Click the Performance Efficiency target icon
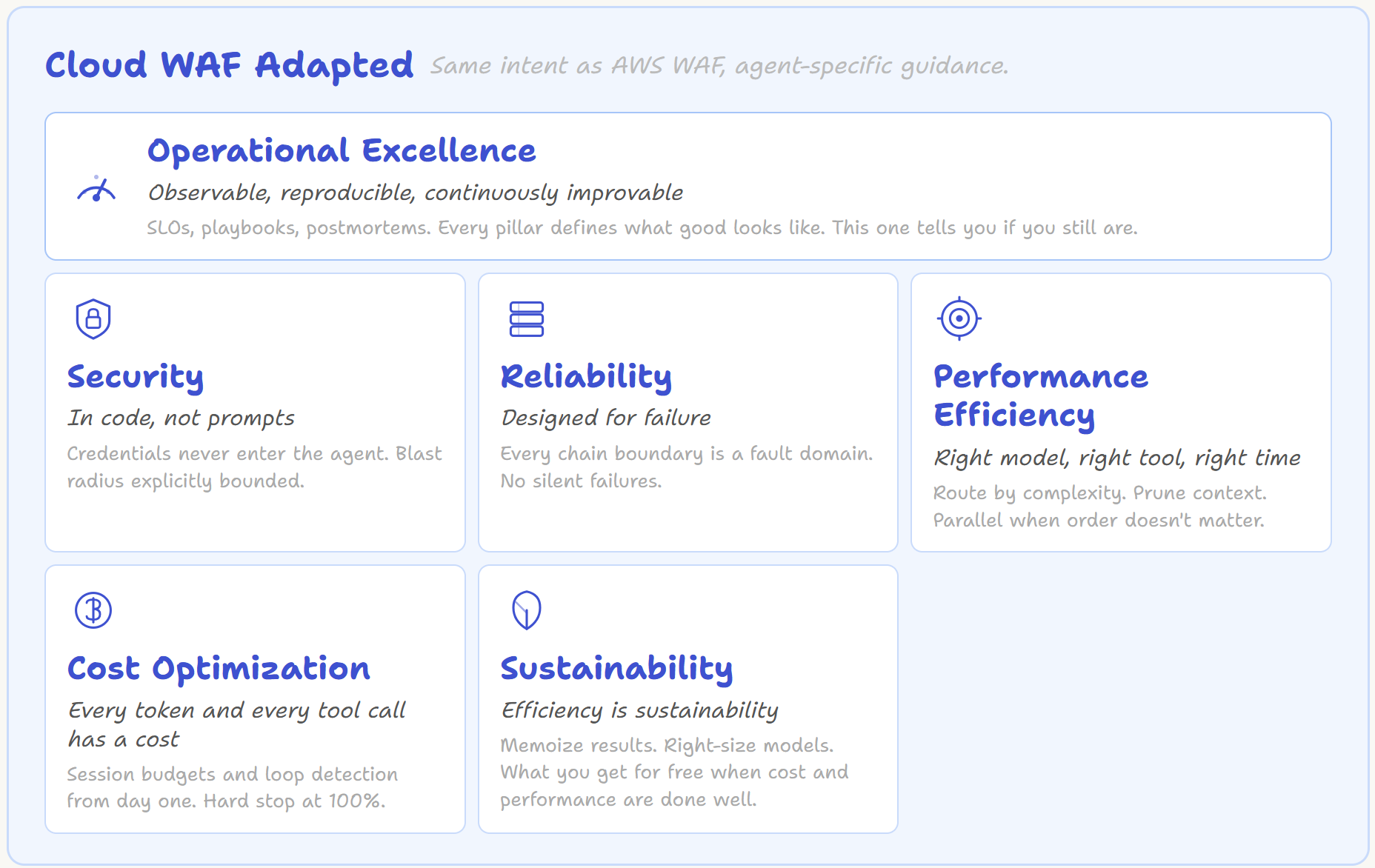 coord(959,318)
